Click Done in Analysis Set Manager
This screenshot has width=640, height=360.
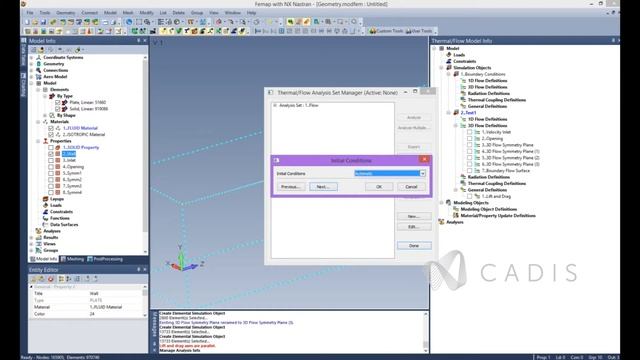(x=414, y=246)
